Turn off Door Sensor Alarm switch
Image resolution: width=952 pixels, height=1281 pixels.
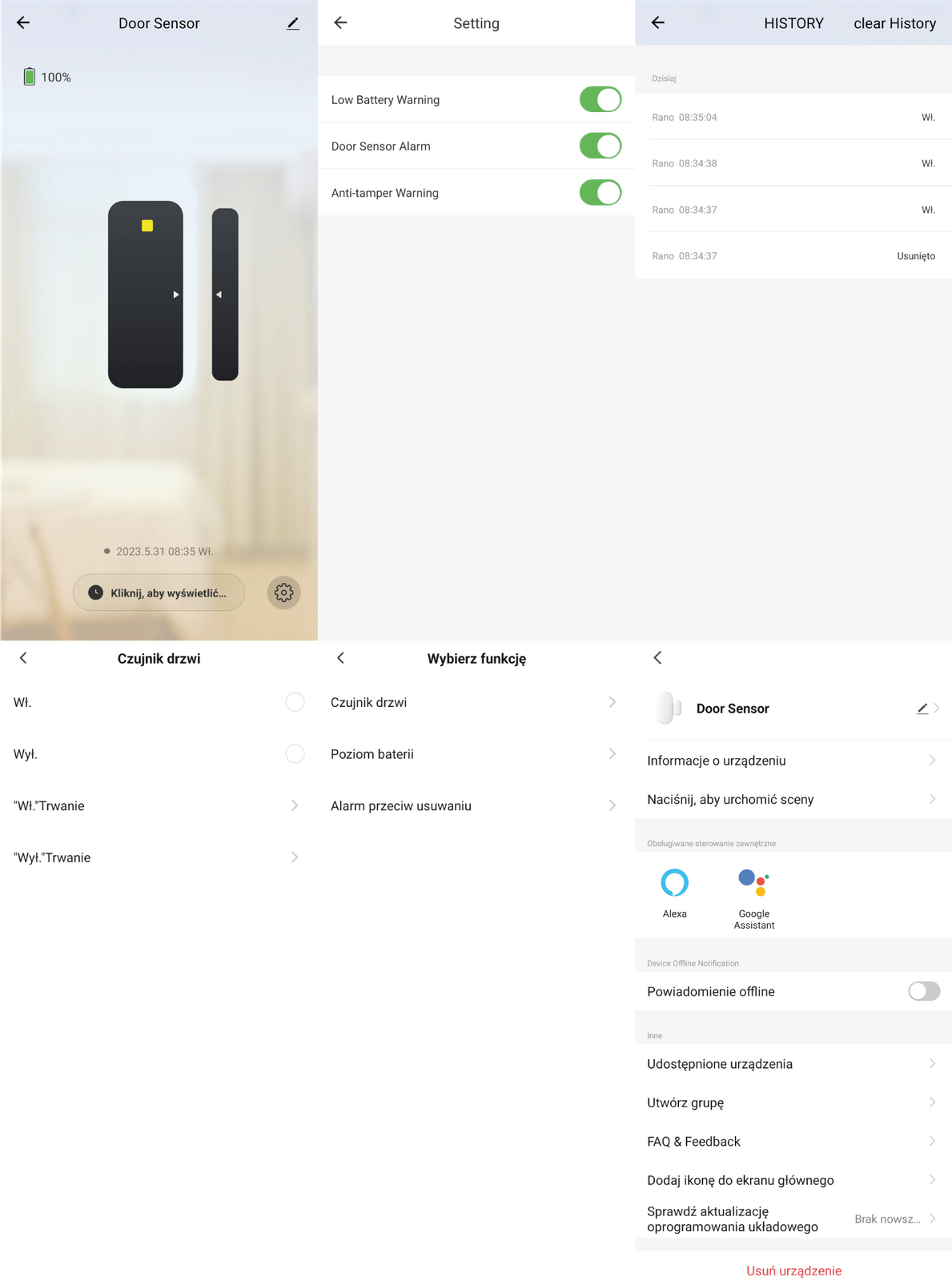pos(600,147)
